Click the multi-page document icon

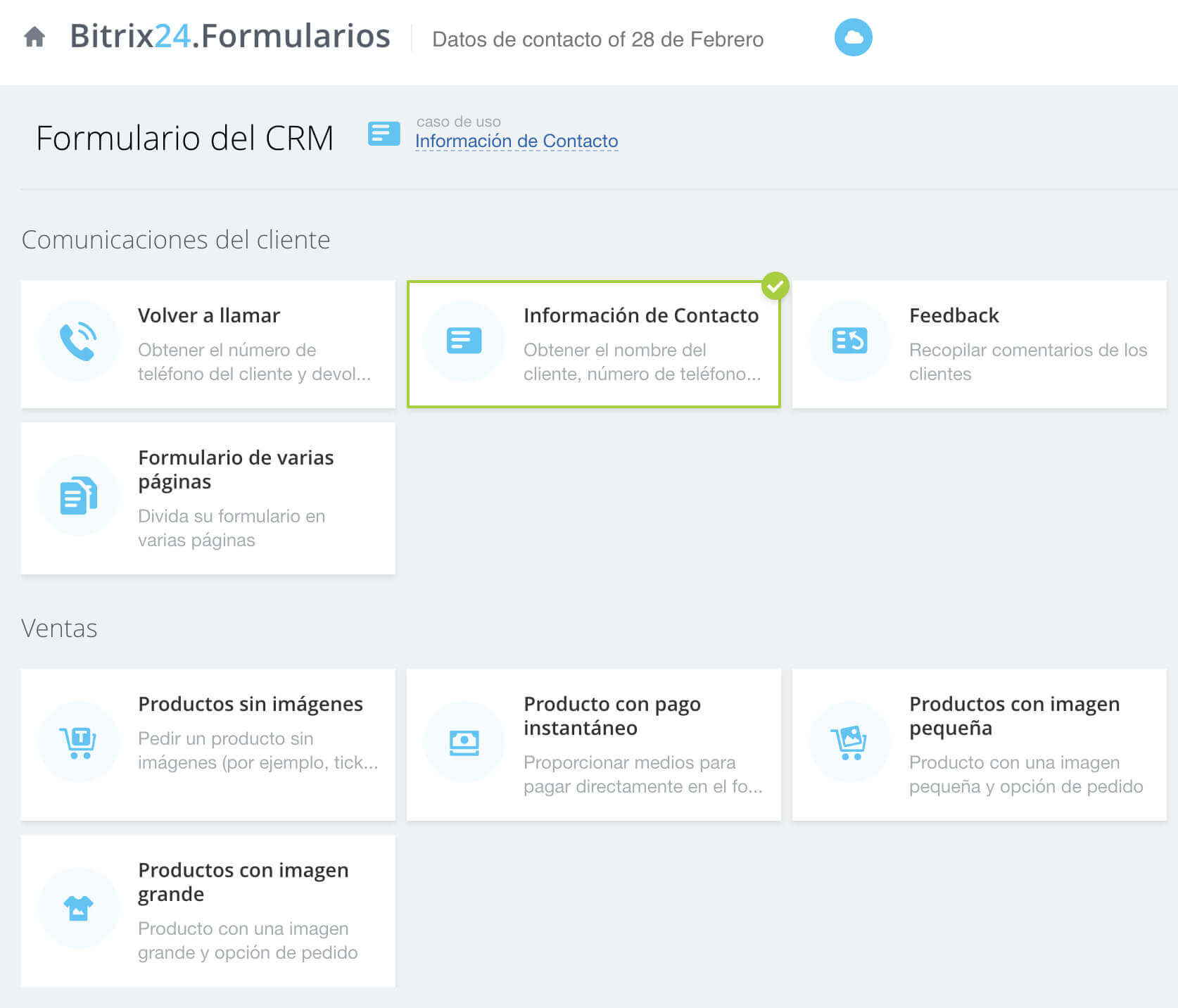point(78,496)
